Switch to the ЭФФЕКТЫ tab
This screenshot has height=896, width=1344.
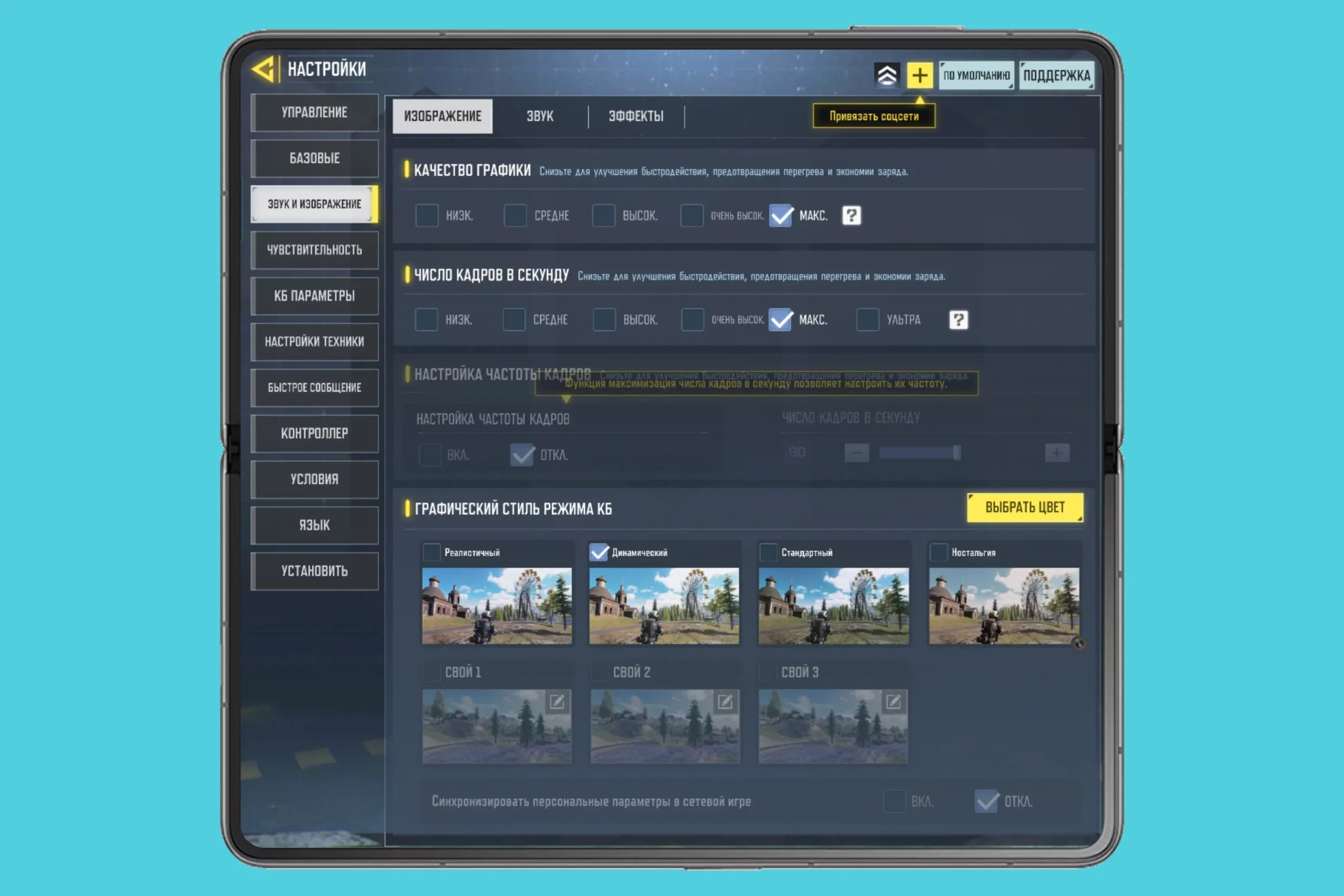tap(635, 116)
